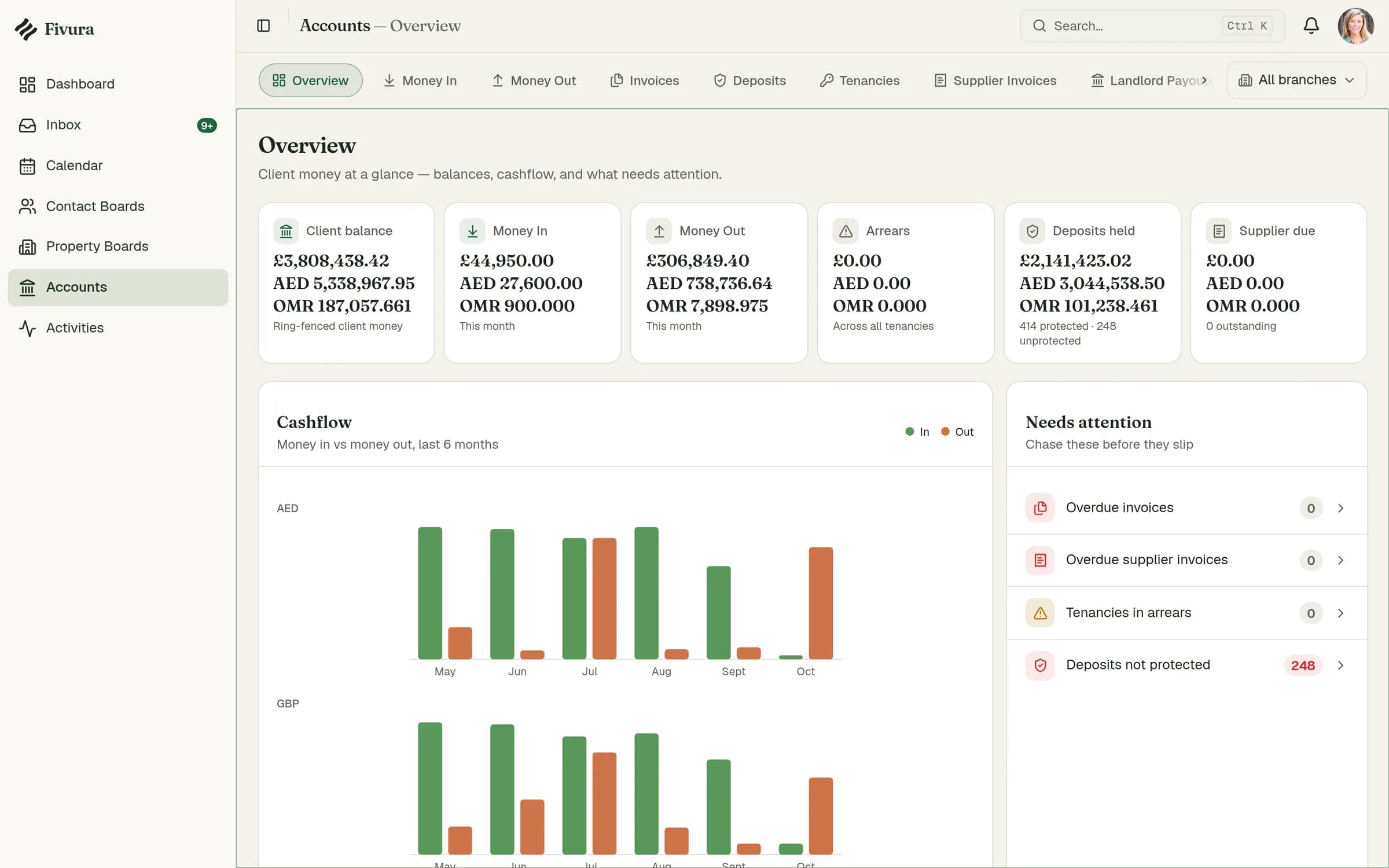Viewport: 1389px width, 868px height.
Task: Click the Tenancies in arrears warning icon
Action: tap(1040, 613)
